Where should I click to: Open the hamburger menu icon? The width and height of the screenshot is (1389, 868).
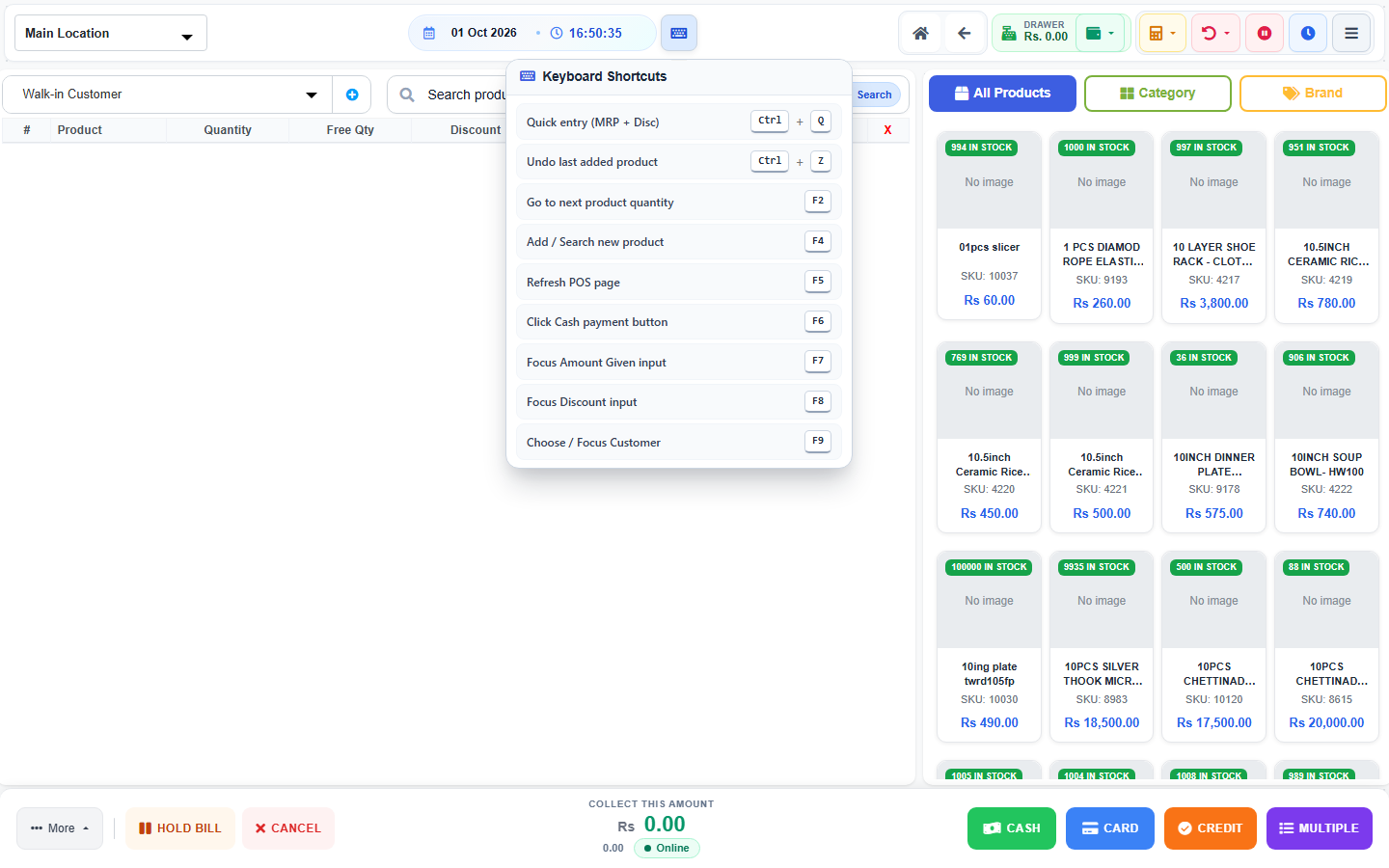1351,33
